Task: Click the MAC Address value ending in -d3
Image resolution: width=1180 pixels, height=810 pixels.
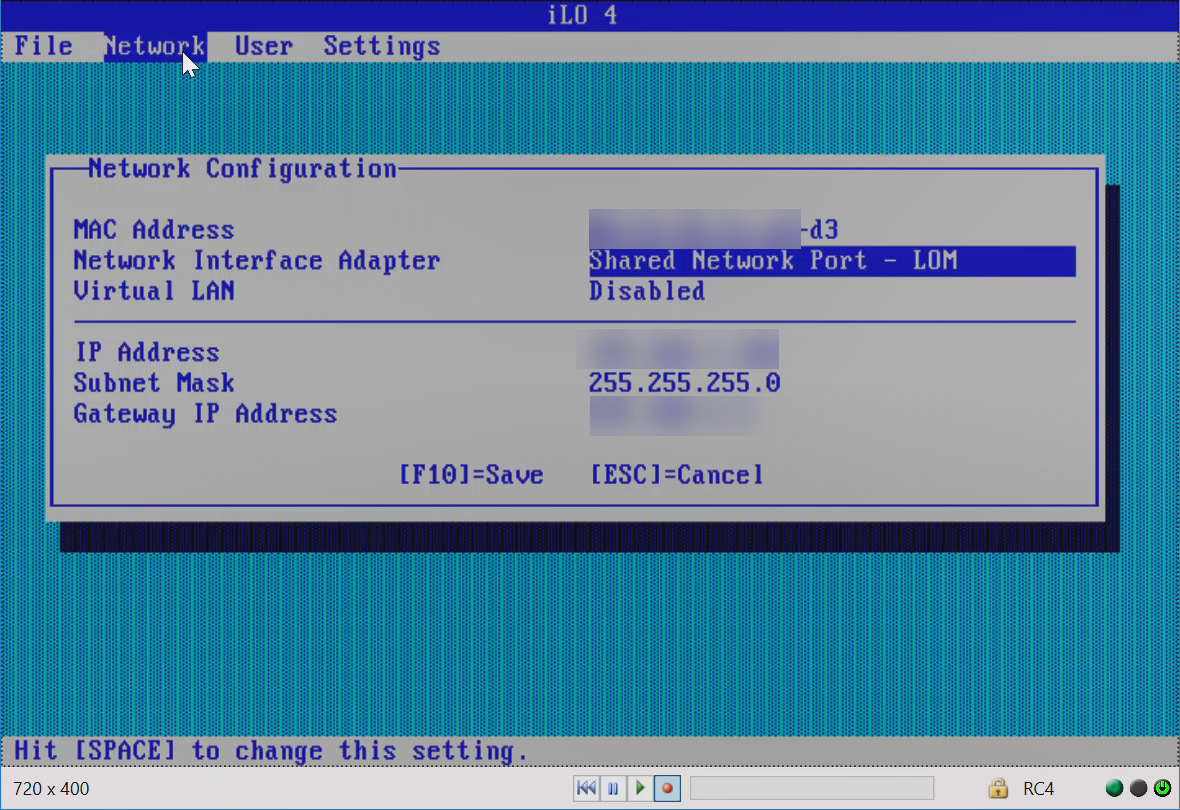Action: 713,229
